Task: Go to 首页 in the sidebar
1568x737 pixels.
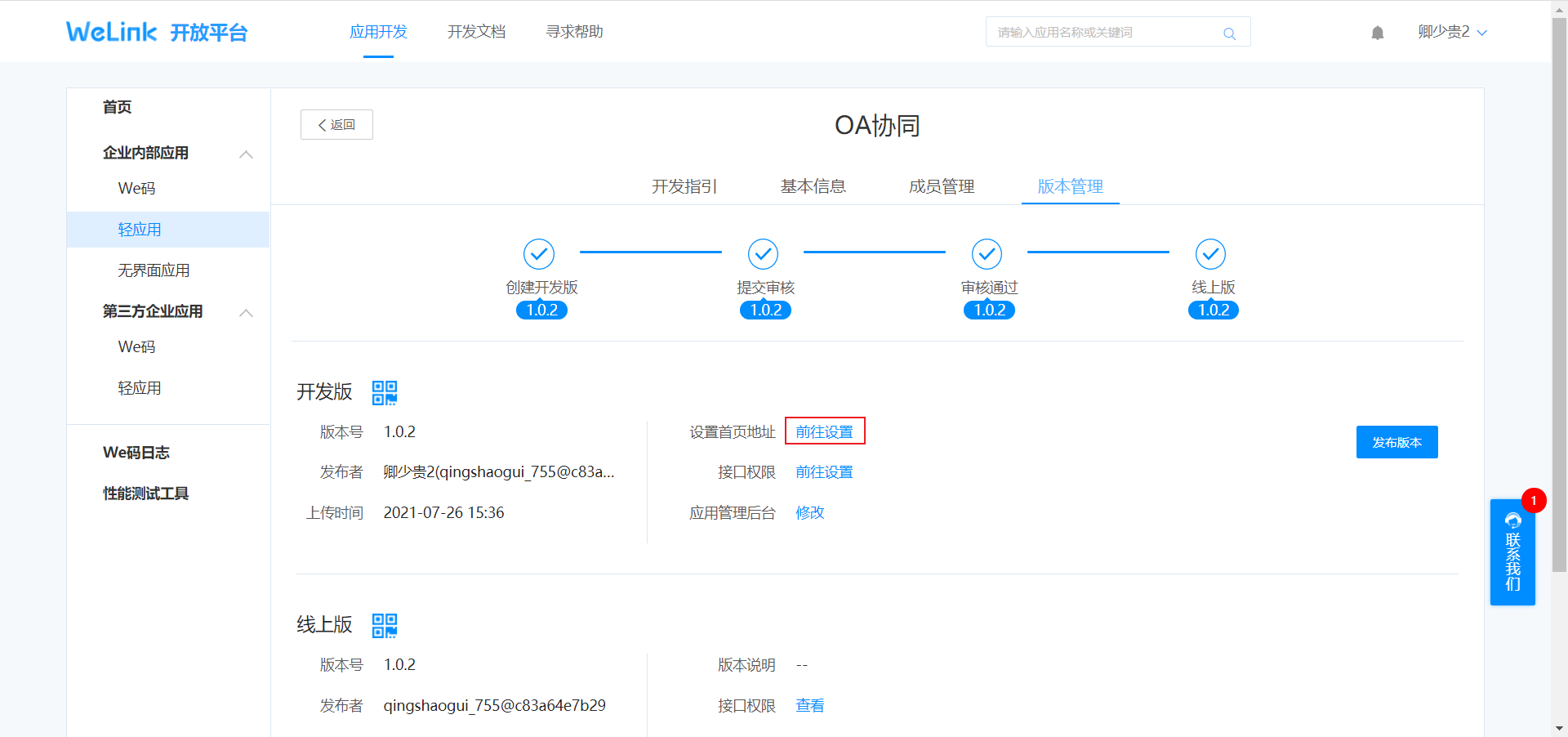Action: click(118, 107)
